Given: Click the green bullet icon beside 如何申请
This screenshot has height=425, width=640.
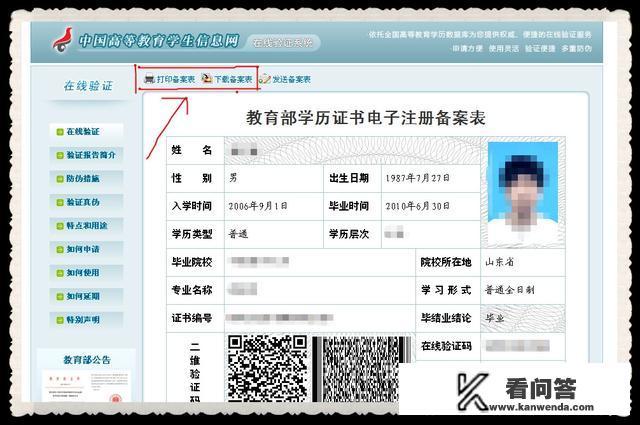Looking at the screenshot, I should 60,249.
